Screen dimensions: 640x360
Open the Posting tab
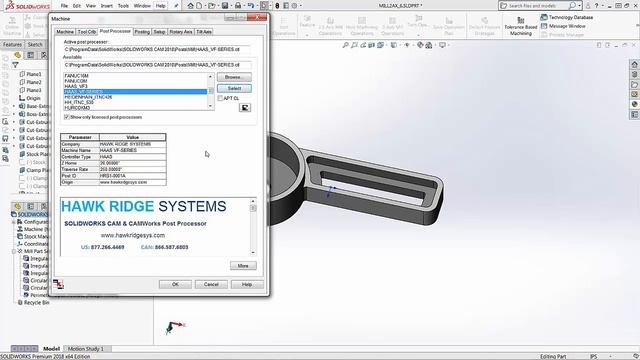click(142, 31)
